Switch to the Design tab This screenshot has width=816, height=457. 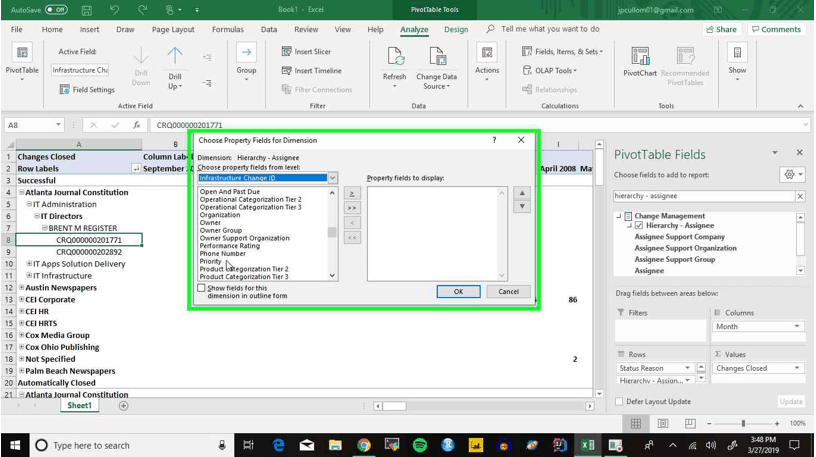tap(456, 30)
